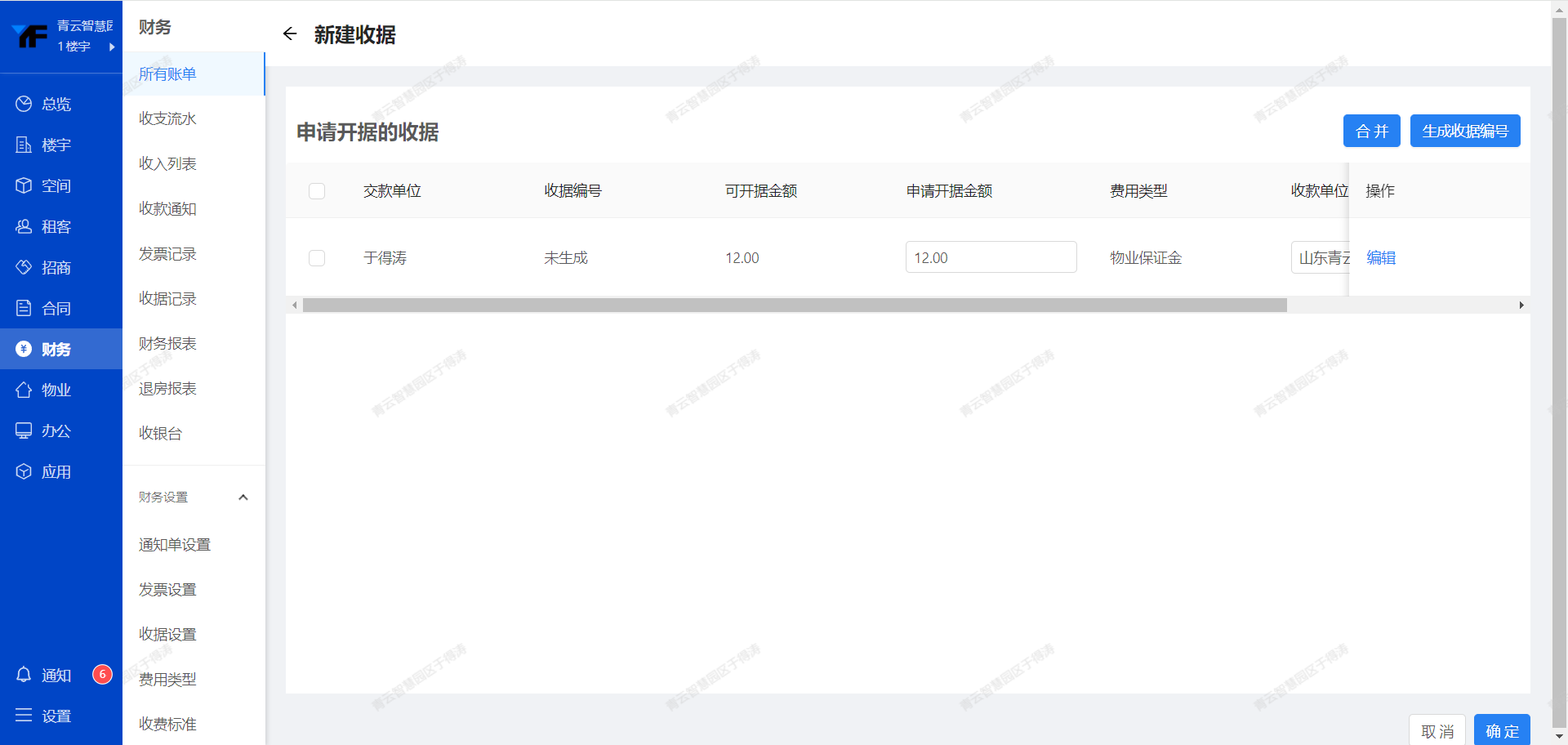The height and width of the screenshot is (745, 1568).
Task: Go to 收支流水 menu item
Action: tap(167, 118)
